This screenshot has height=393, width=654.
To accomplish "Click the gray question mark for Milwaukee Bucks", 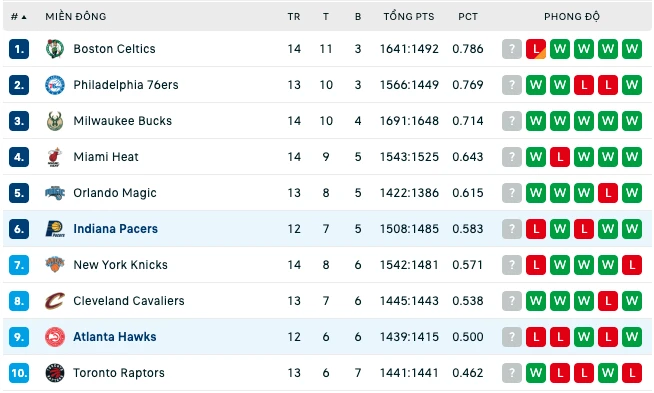I will pos(512,121).
